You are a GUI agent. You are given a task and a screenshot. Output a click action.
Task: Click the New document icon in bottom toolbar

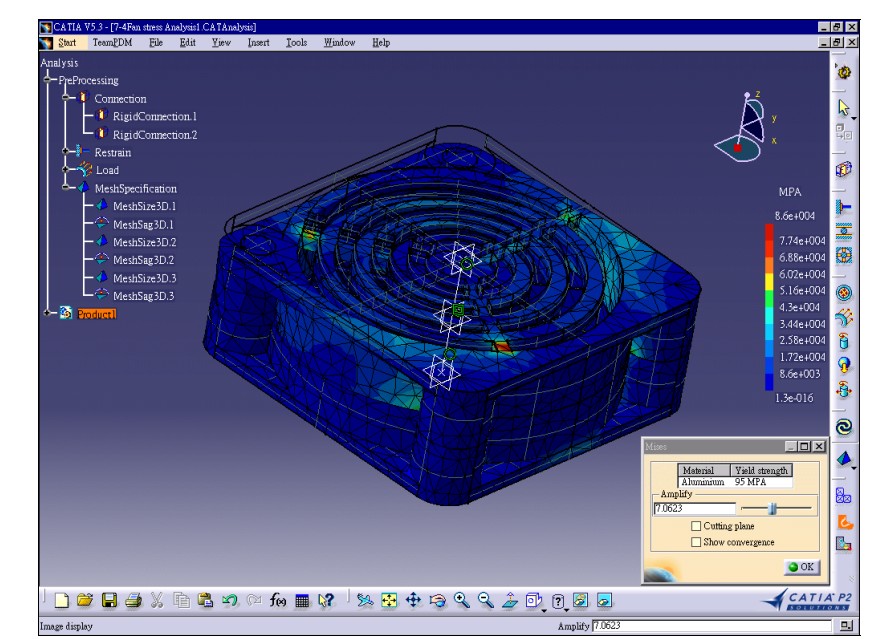pyautogui.click(x=62, y=599)
